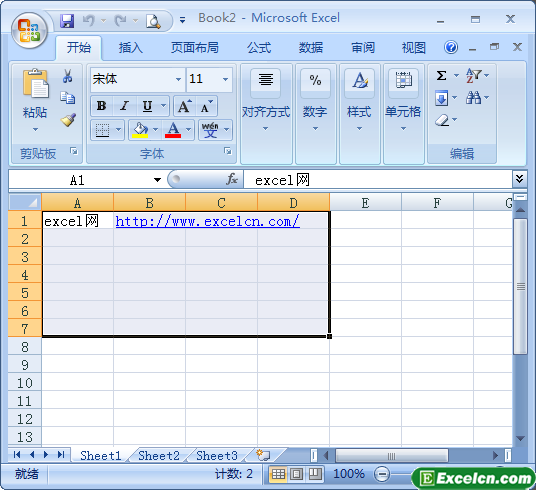536x490 pixels.
Task: Redo the last action
Action: pos(120,21)
